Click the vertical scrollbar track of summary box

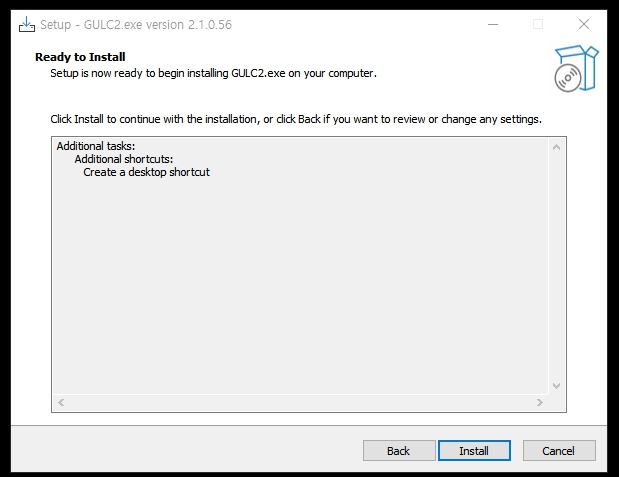coord(557,267)
